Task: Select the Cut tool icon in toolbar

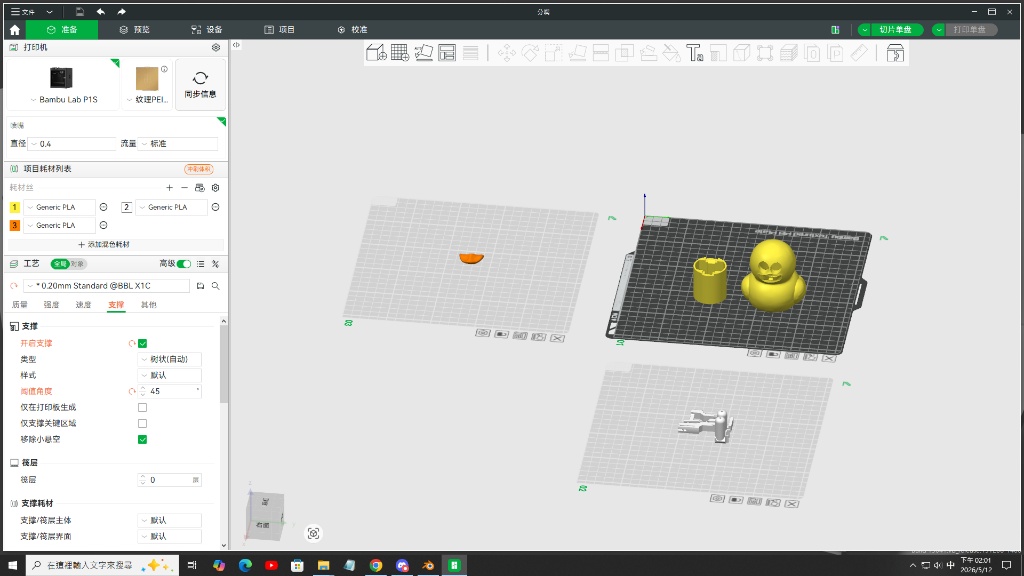Action: (601, 53)
